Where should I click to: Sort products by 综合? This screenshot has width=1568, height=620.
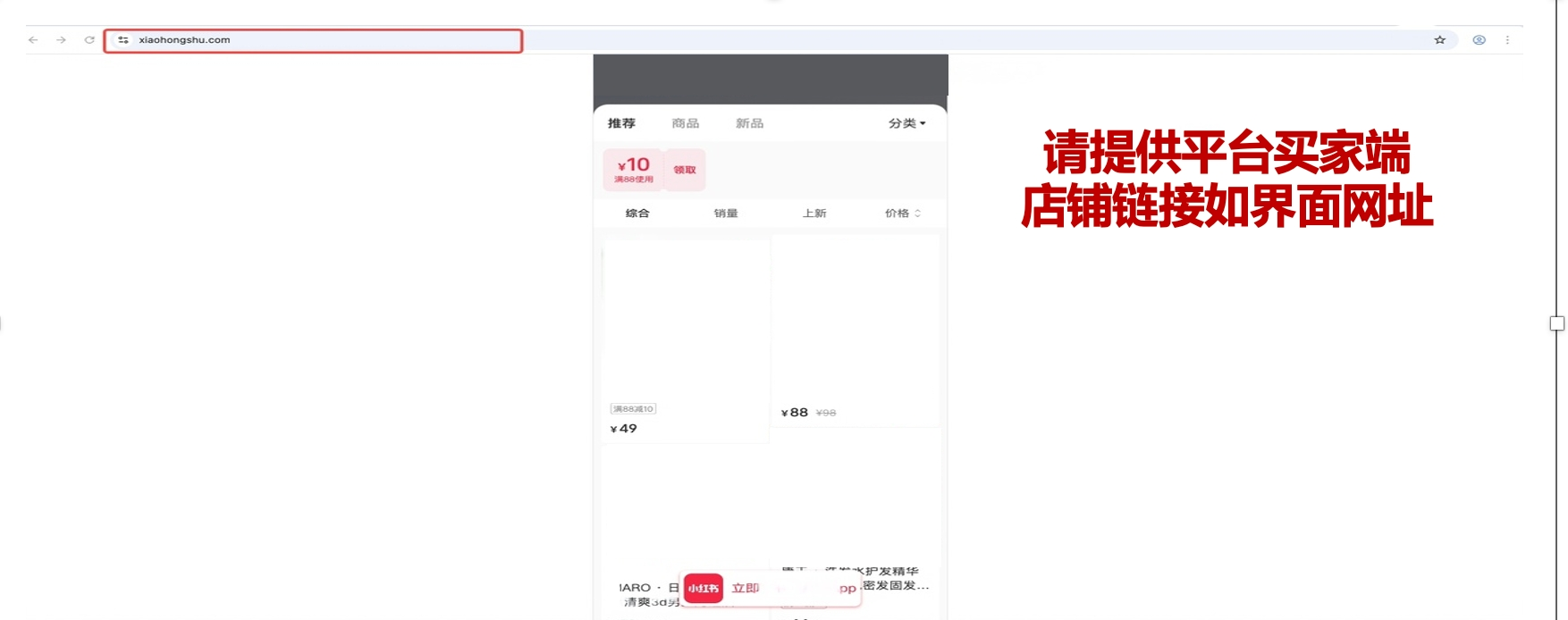point(637,214)
